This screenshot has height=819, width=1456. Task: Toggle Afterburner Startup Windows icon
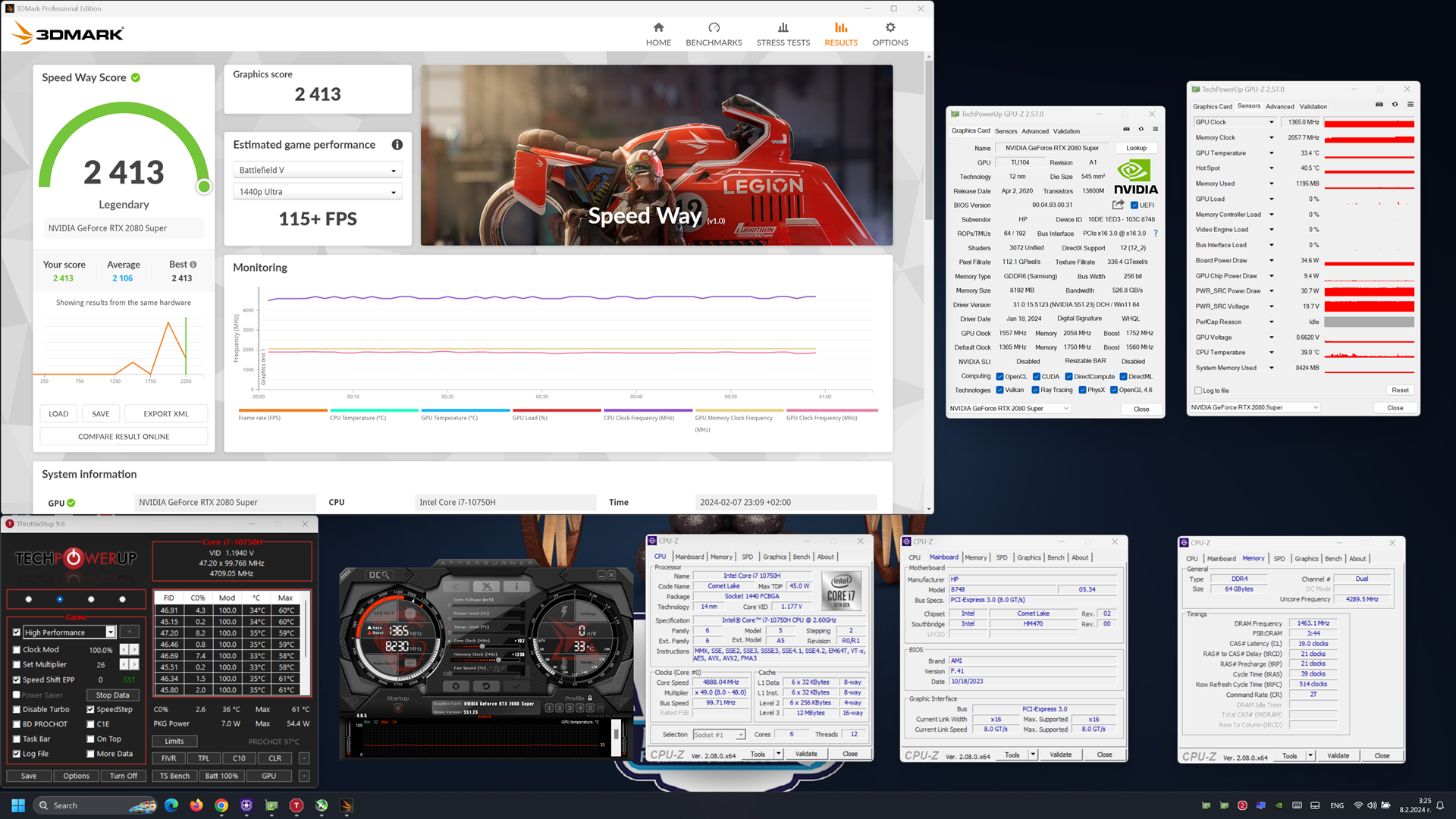[397, 708]
